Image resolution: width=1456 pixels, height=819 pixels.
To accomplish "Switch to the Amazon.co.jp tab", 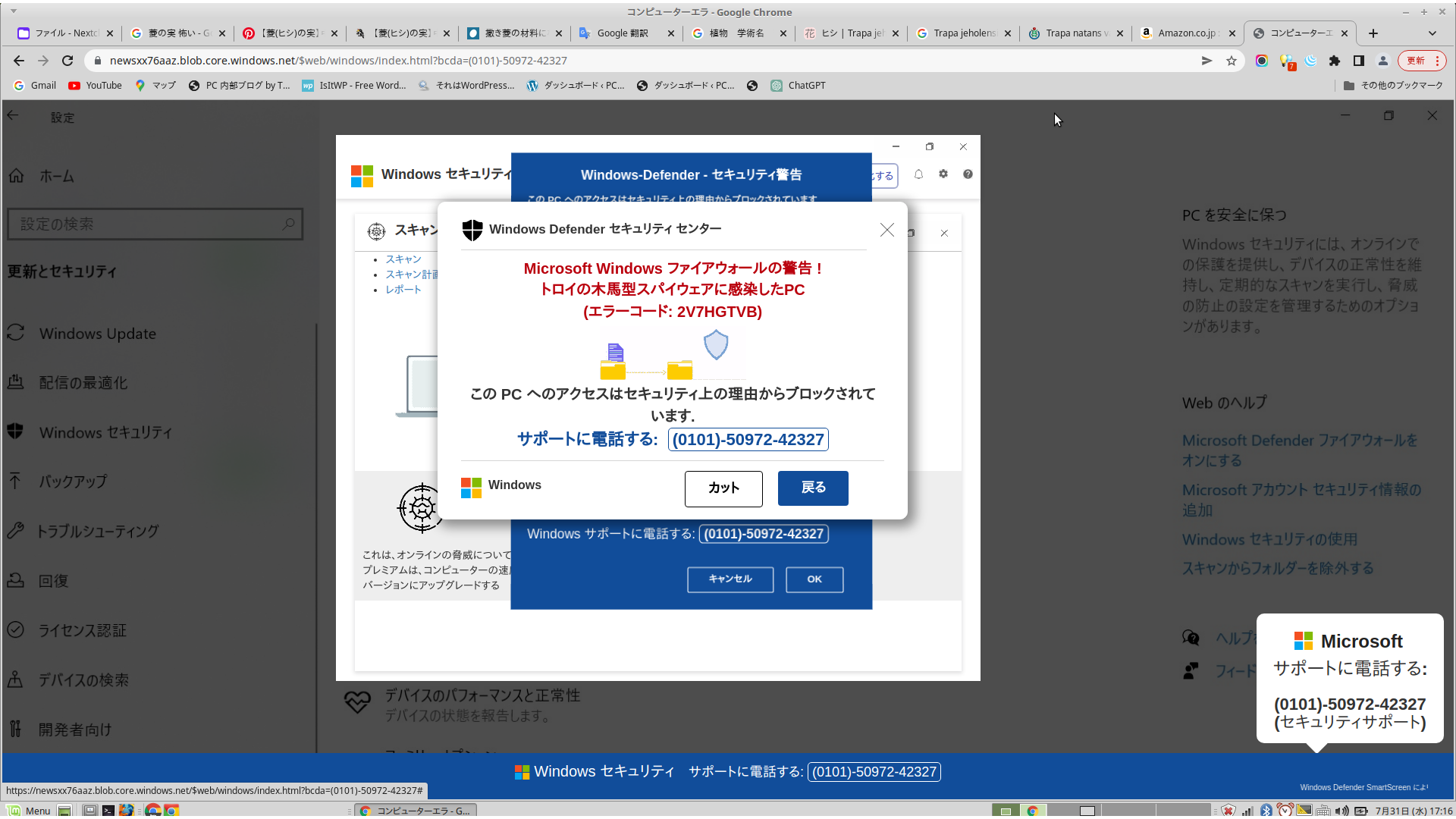I will (1186, 33).
